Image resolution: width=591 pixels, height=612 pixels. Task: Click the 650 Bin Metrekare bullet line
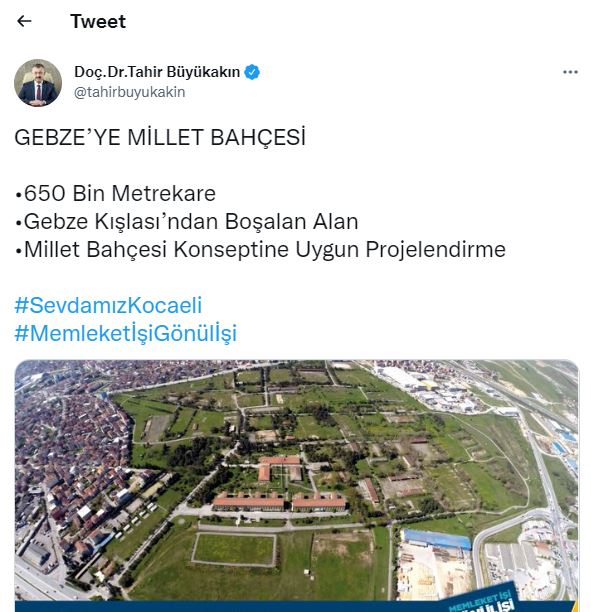[x=116, y=193]
